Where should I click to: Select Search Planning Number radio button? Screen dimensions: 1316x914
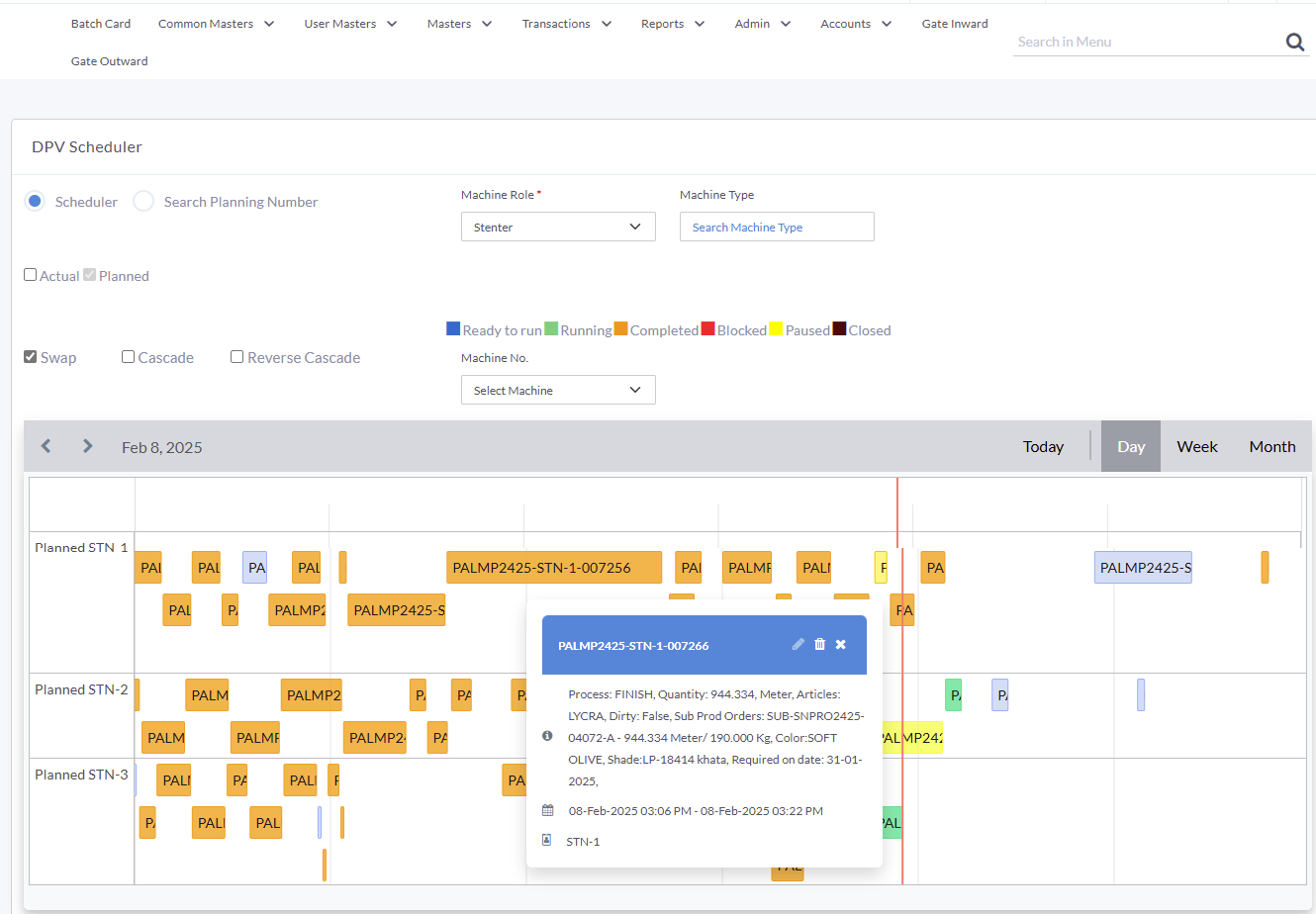[143, 202]
